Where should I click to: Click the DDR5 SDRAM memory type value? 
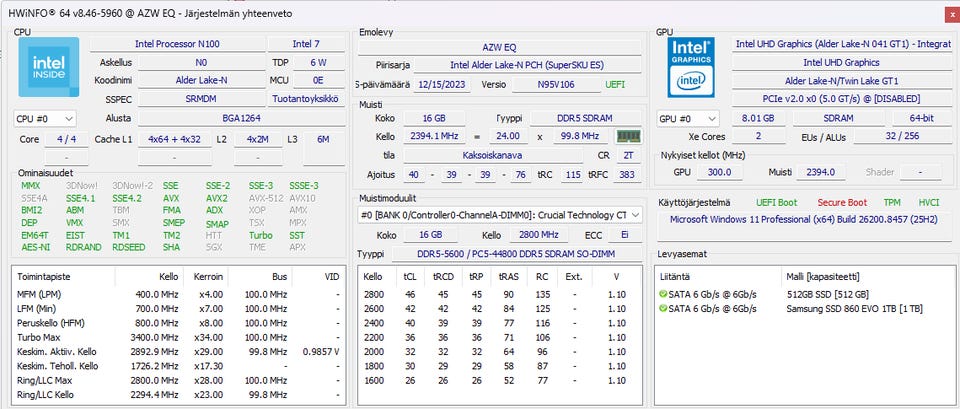click(x=585, y=118)
